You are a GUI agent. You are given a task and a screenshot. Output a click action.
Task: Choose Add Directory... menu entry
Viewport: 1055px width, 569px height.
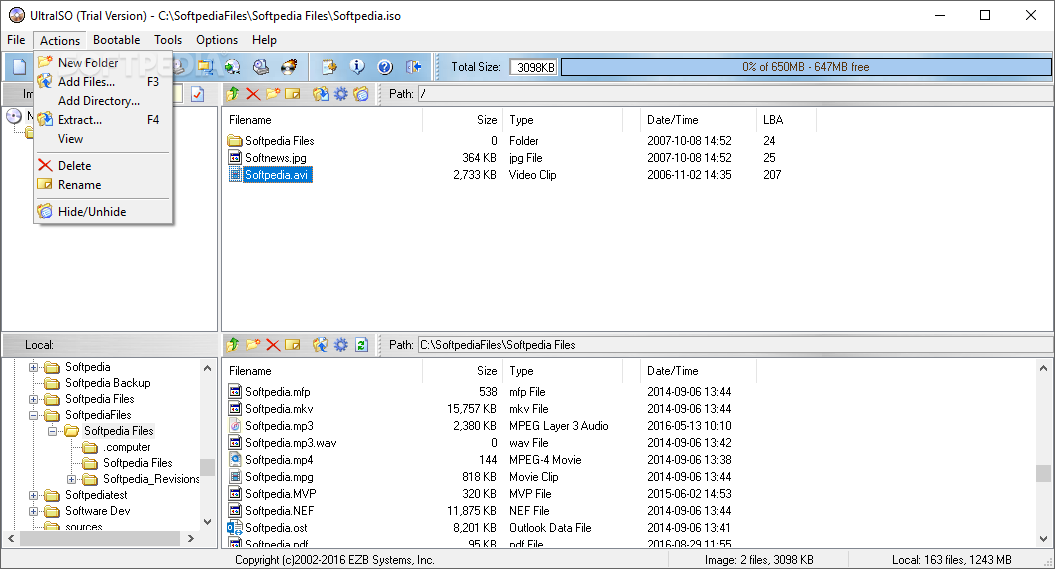coord(103,101)
